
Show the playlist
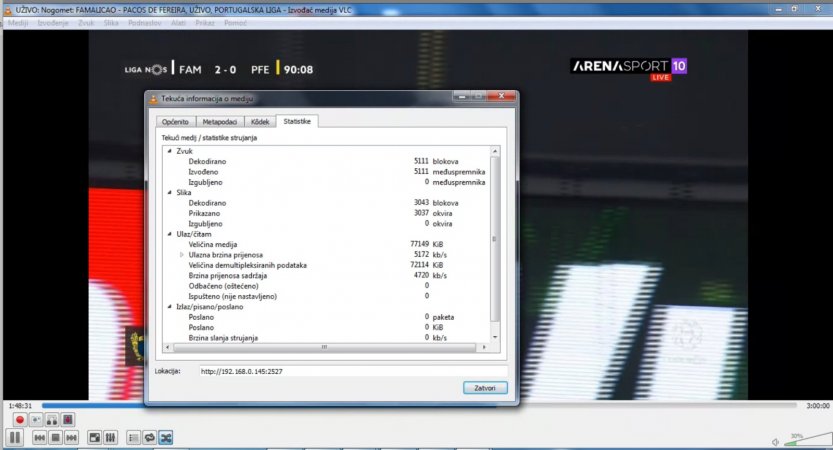point(133,438)
